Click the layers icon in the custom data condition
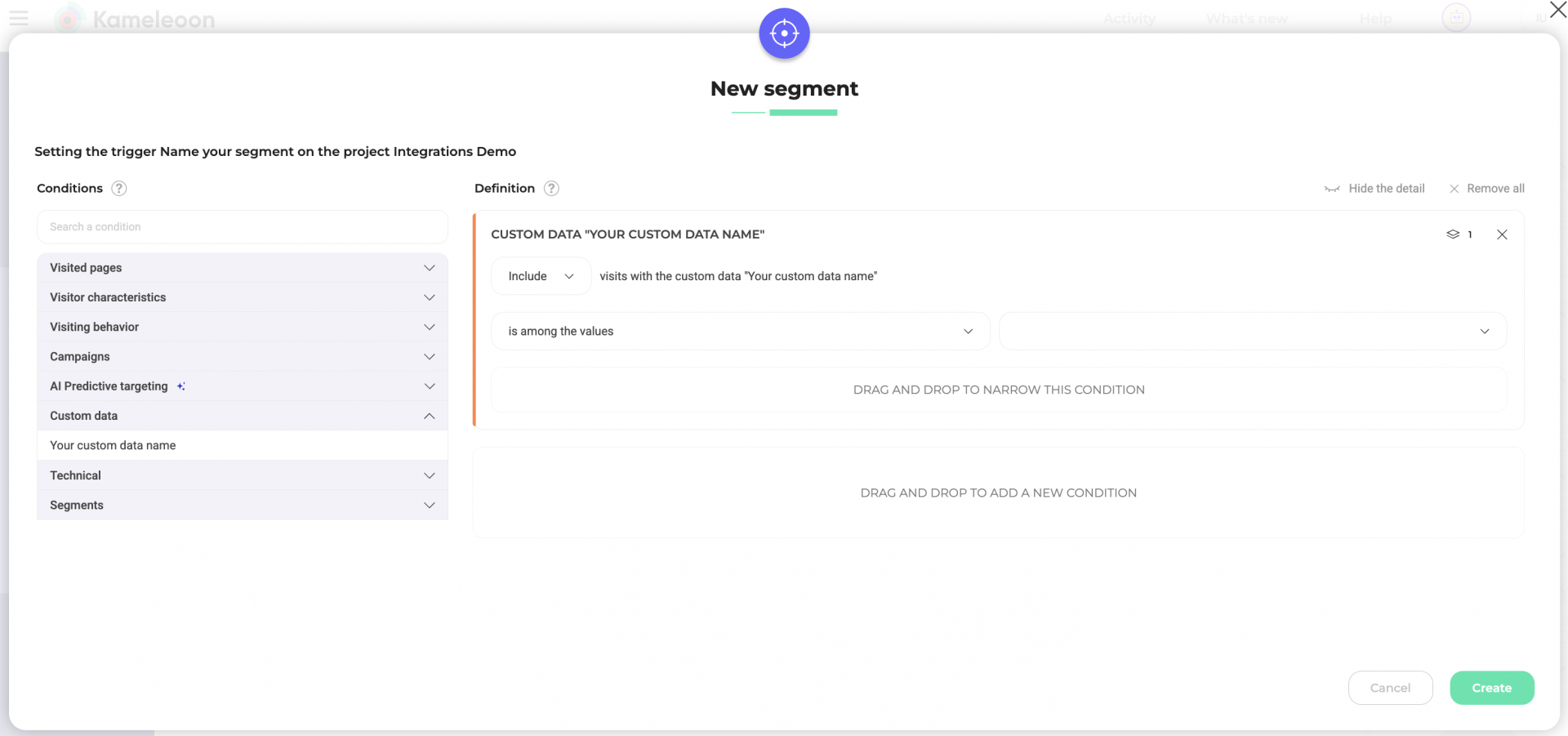The image size is (1568, 736). tap(1453, 234)
